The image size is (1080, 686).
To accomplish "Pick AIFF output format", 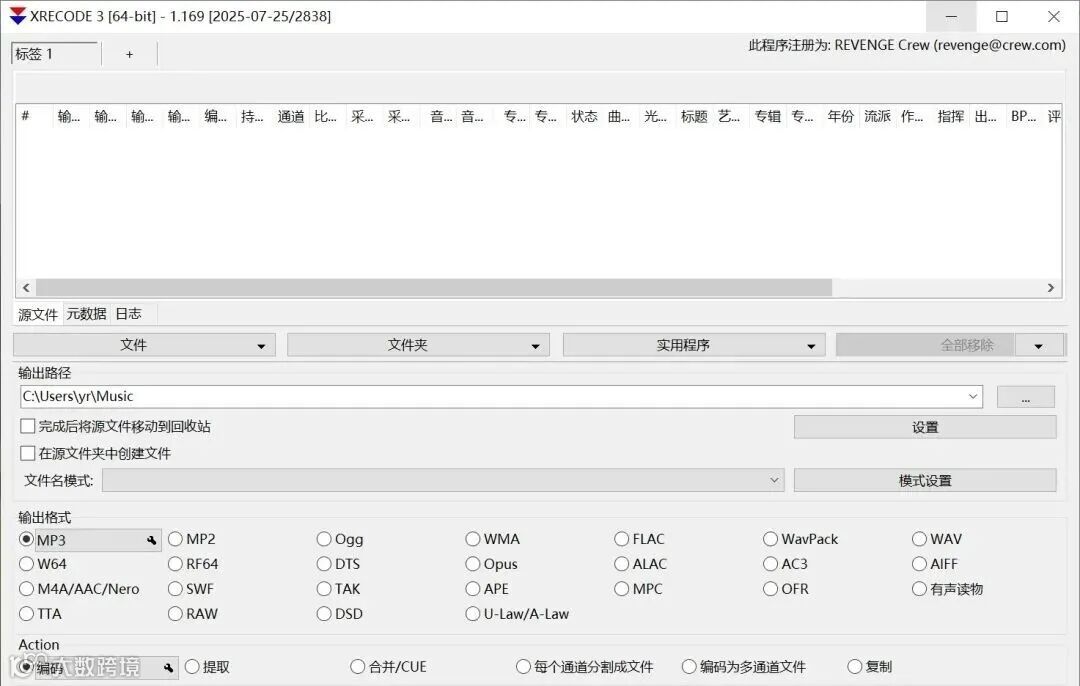I will 919,564.
